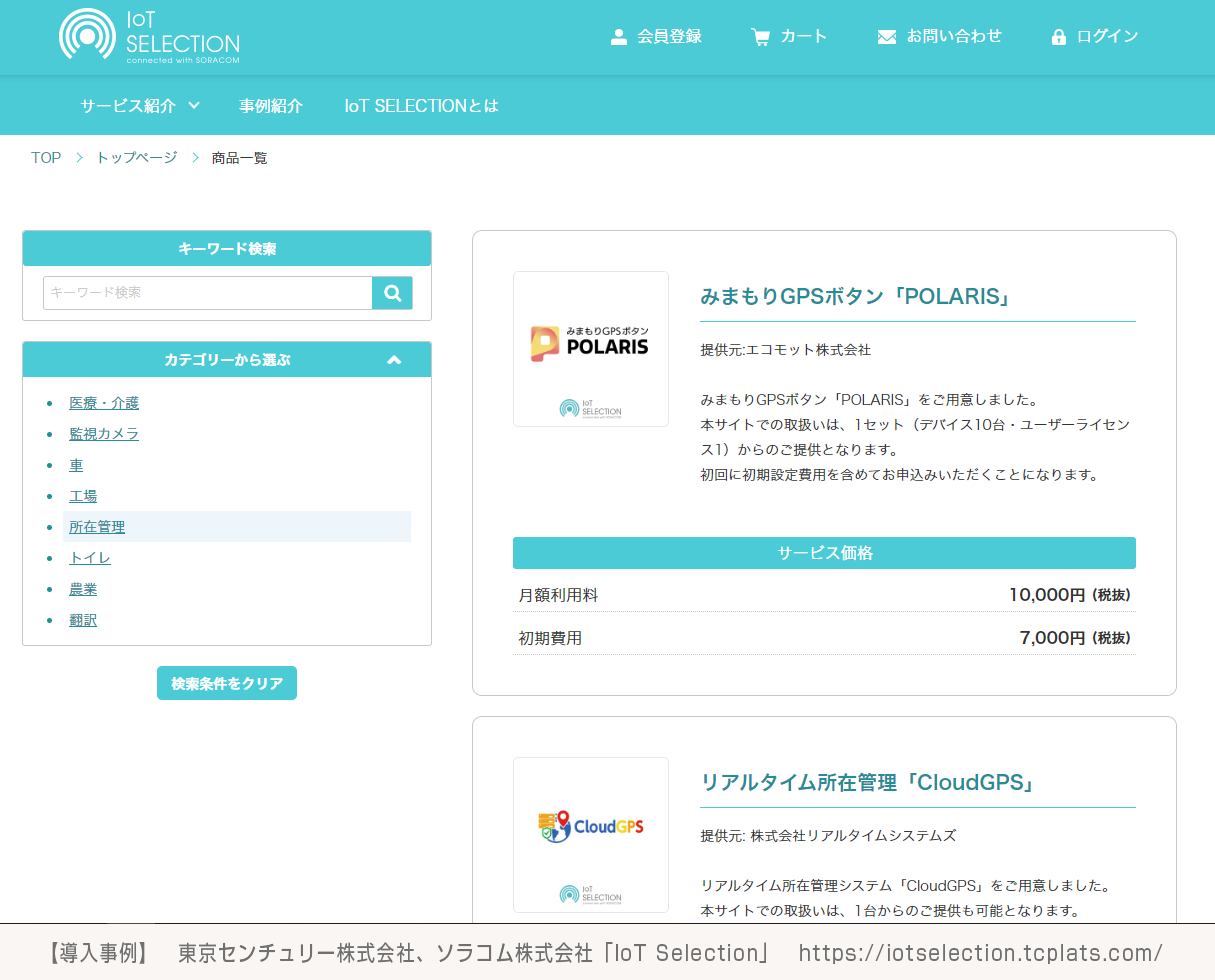Image resolution: width=1215 pixels, height=980 pixels.
Task: Click 提供元:エコモット株式会社 text
Action: (x=785, y=350)
